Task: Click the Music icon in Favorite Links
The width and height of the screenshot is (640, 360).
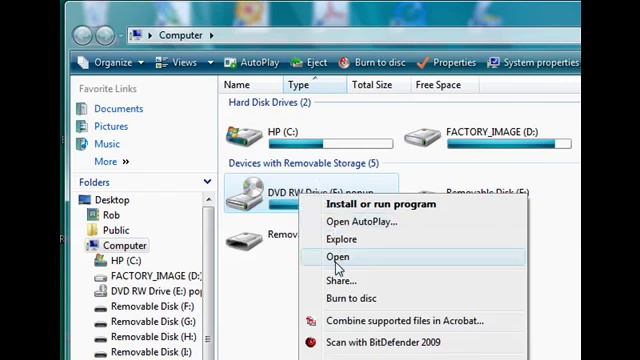Action: [82, 144]
